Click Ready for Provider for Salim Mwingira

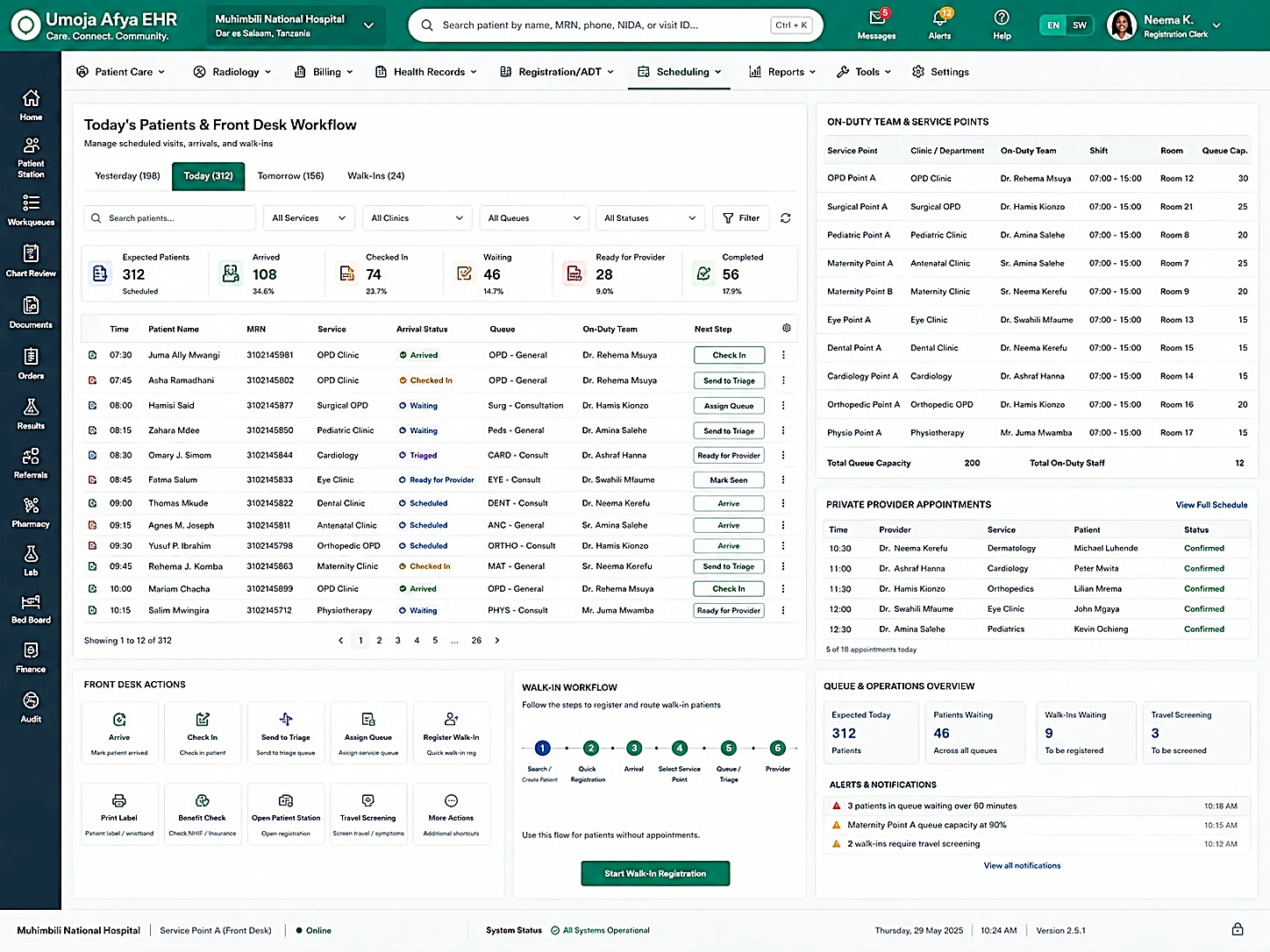coord(729,611)
